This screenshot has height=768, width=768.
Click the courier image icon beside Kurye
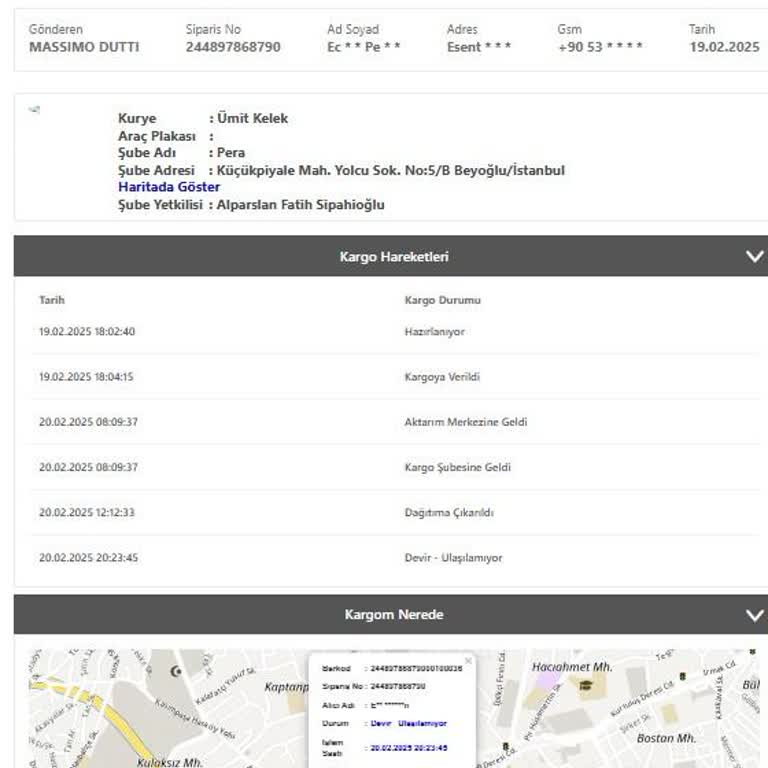34,109
